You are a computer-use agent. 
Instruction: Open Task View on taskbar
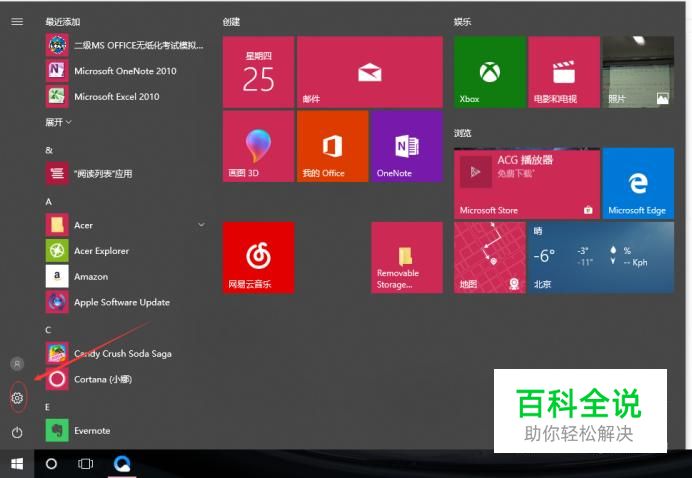pos(86,464)
